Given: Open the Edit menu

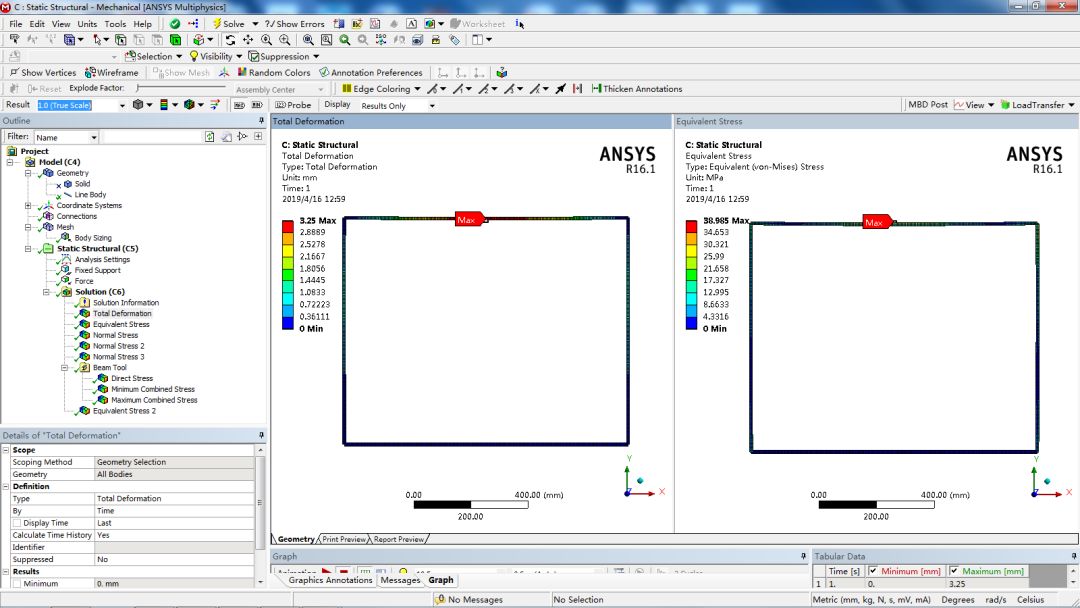Looking at the screenshot, I should [x=37, y=23].
